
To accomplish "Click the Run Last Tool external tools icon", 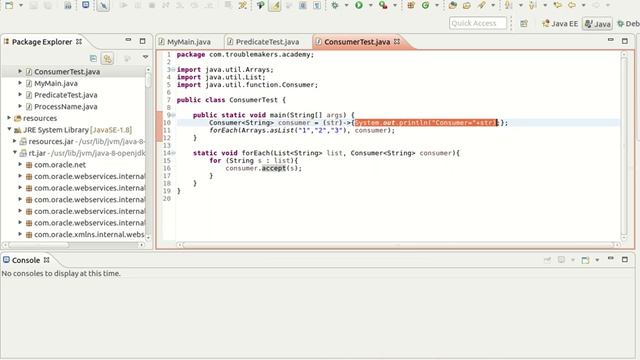I will point(383,5).
